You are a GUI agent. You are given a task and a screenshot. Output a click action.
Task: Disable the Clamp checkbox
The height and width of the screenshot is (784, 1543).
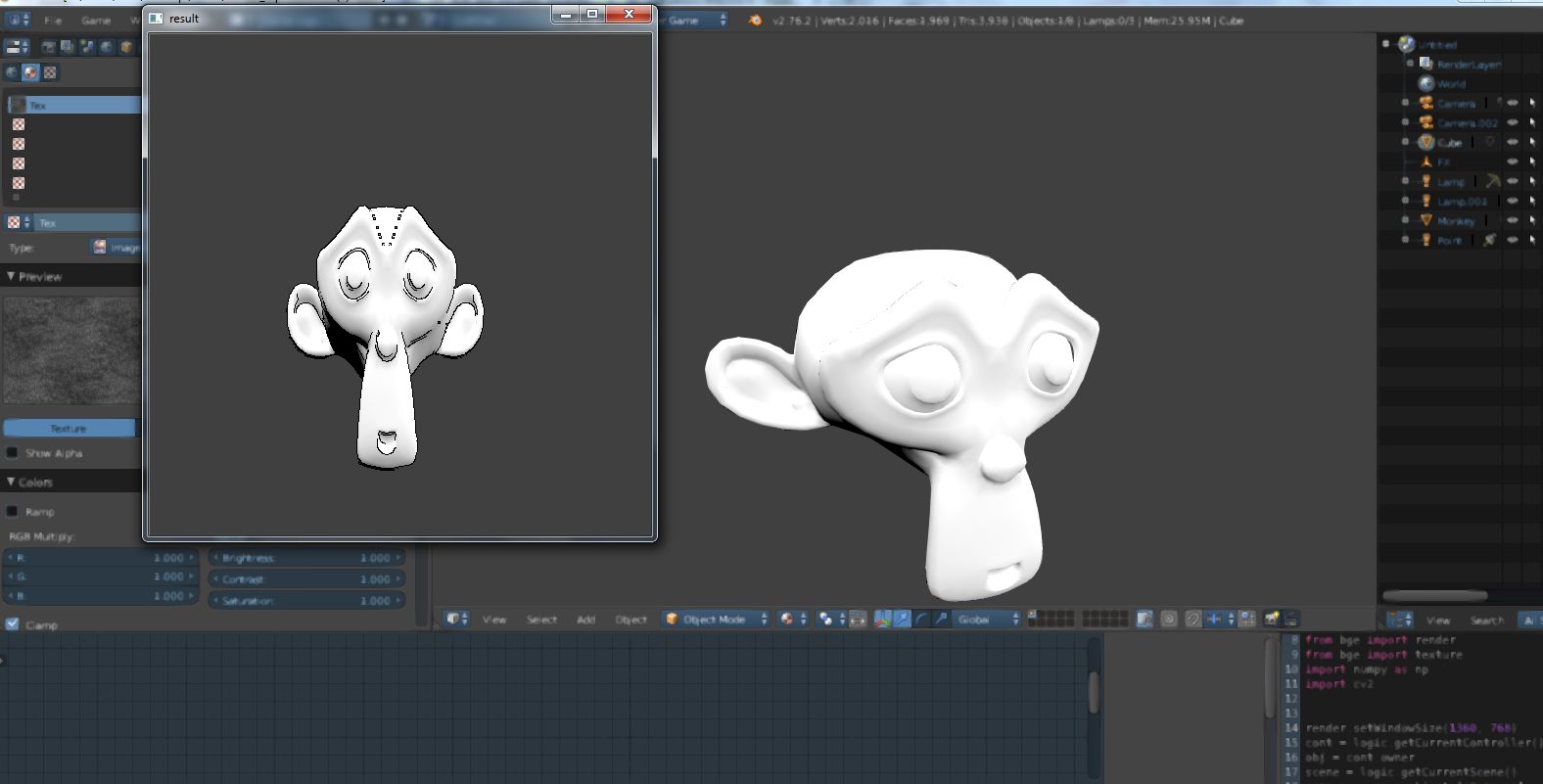click(x=12, y=623)
